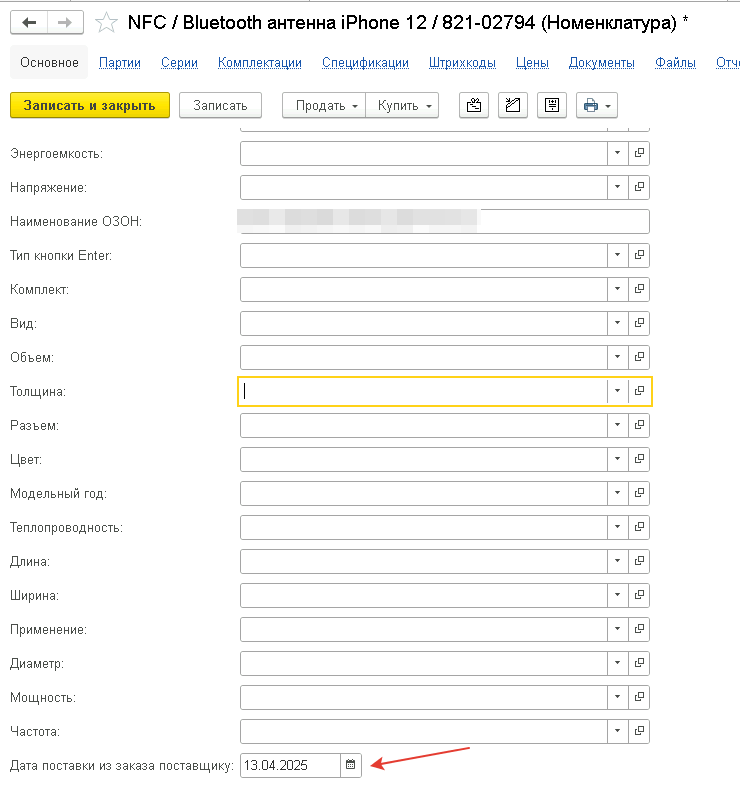
Task: Click into the Длина input field
Action: pyautogui.click(x=424, y=561)
